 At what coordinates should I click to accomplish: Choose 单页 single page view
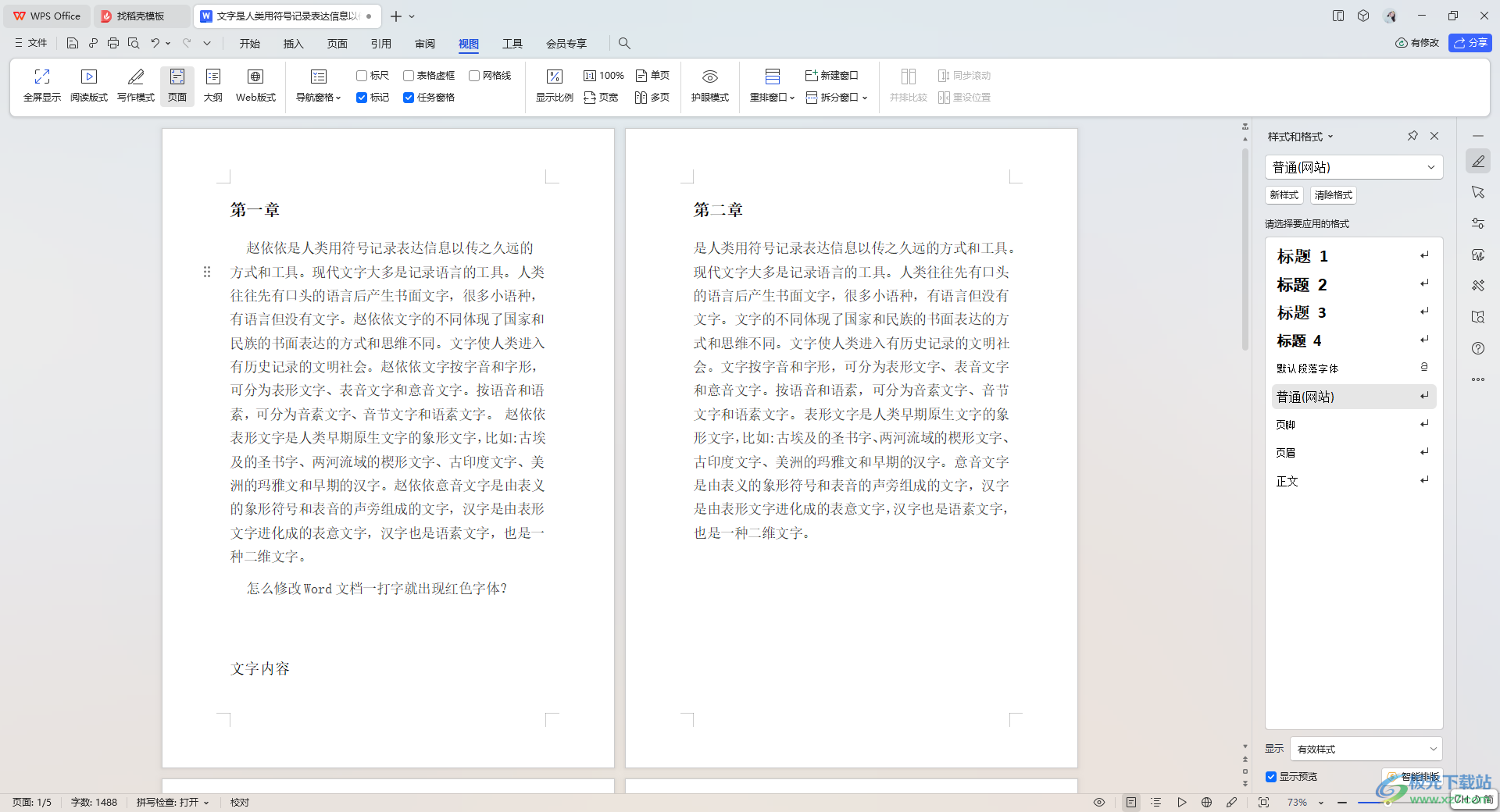pyautogui.click(x=652, y=76)
